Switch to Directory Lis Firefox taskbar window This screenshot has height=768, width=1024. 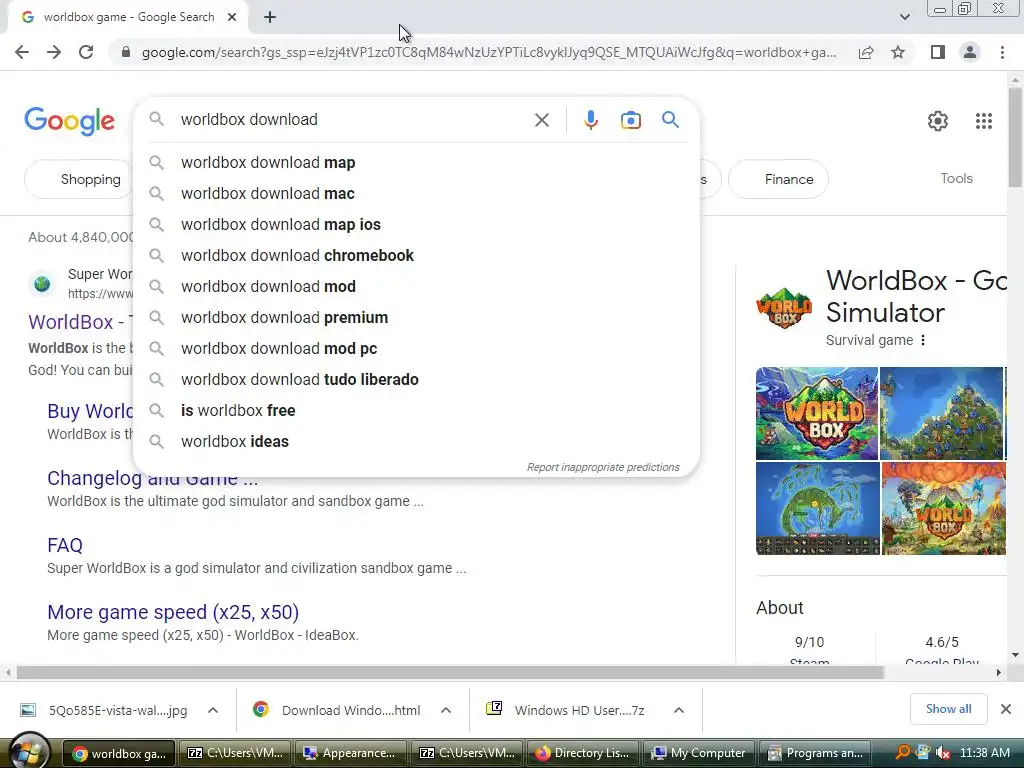(x=582, y=753)
